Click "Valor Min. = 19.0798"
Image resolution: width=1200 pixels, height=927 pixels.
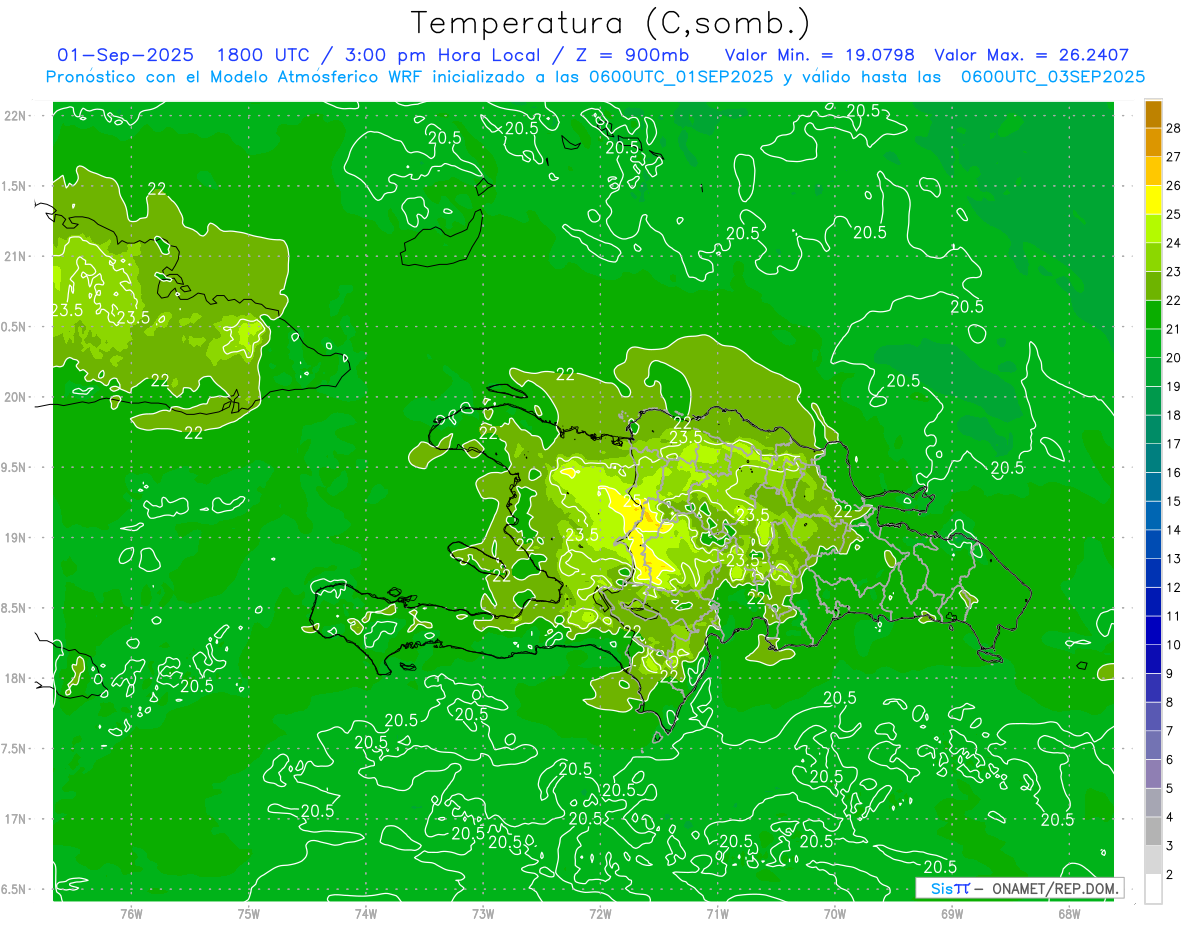pos(821,55)
